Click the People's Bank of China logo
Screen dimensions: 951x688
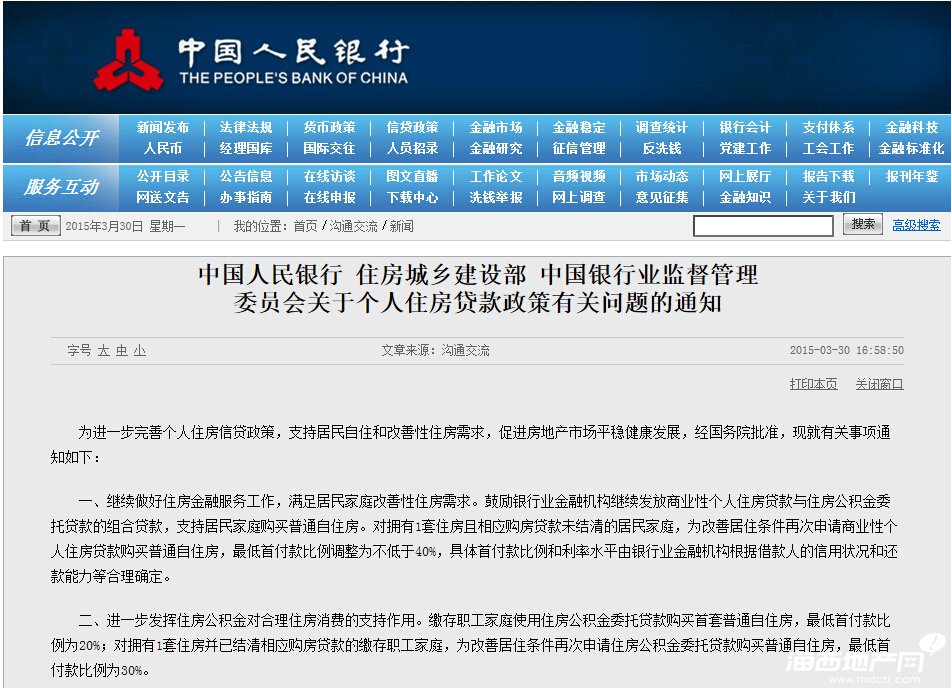(251, 61)
